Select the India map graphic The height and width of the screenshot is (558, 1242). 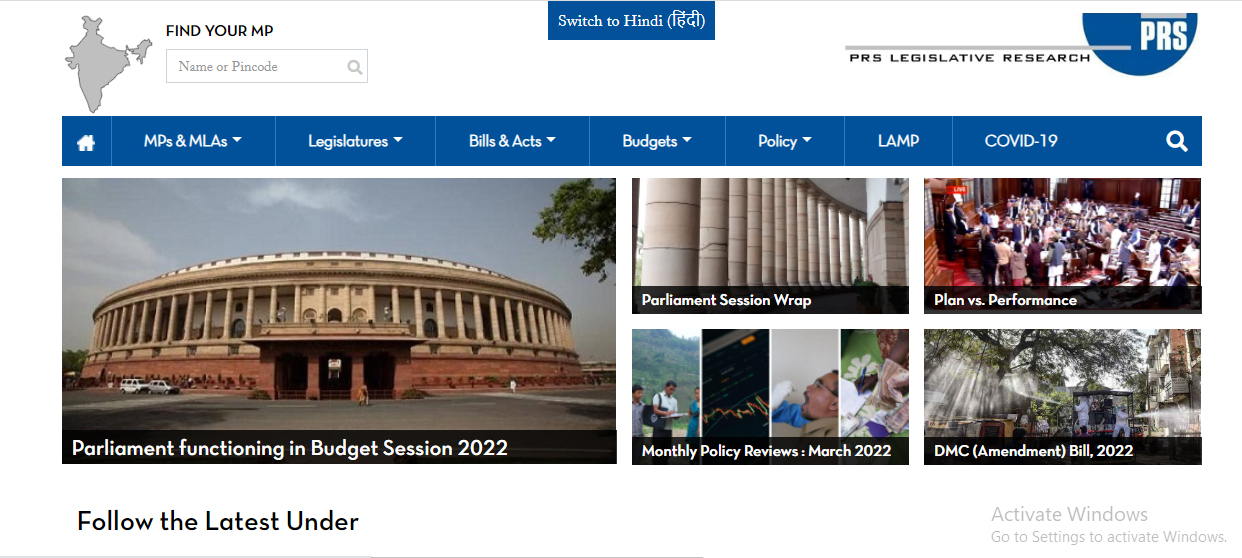(100, 64)
